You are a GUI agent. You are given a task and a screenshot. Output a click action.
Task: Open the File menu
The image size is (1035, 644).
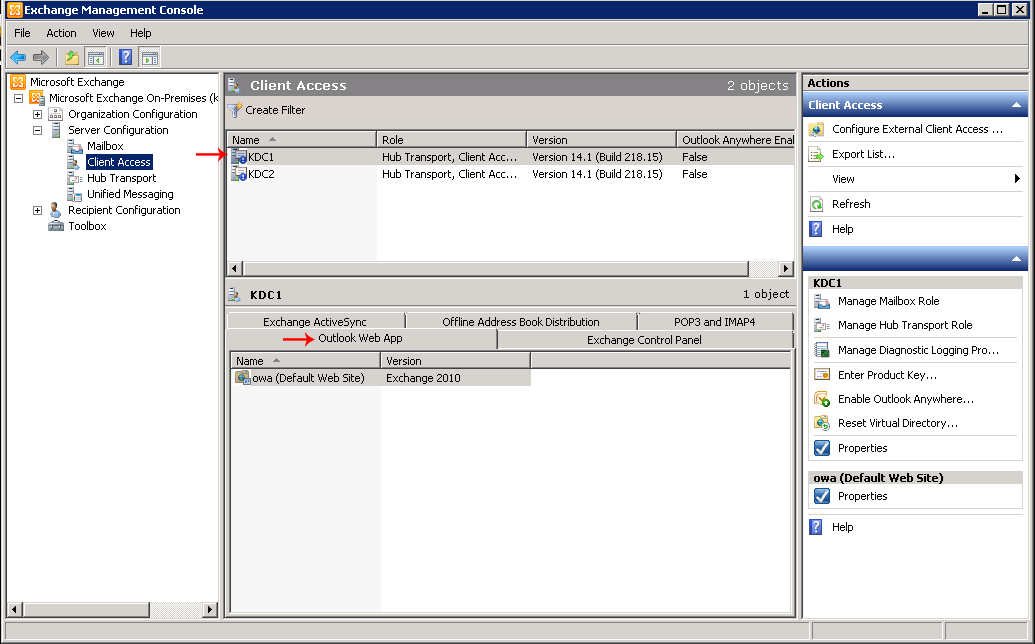pyautogui.click(x=22, y=33)
